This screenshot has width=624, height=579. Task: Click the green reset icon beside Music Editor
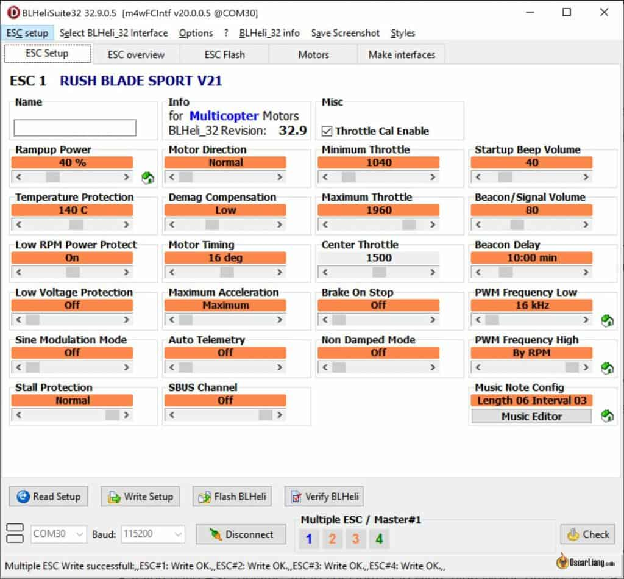(x=607, y=416)
